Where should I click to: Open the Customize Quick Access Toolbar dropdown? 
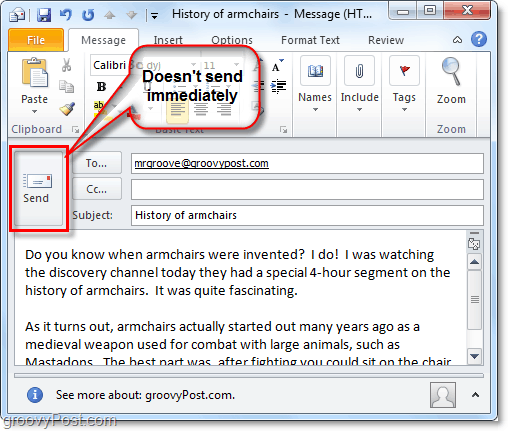pos(154,15)
